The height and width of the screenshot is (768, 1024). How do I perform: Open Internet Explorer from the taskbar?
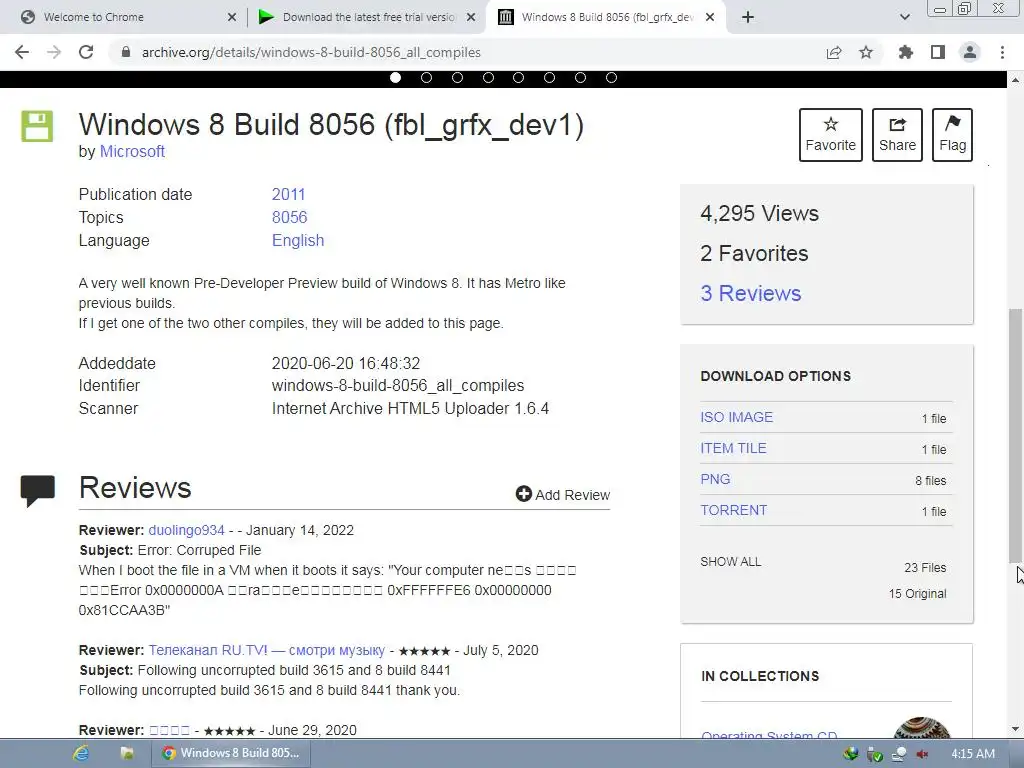[x=81, y=753]
